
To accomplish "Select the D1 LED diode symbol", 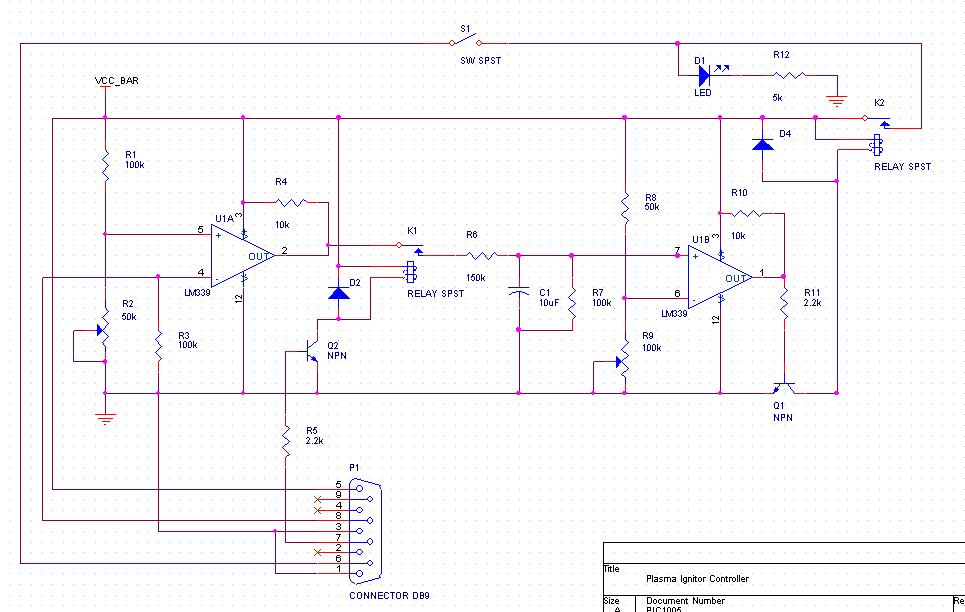I will pos(705,76).
